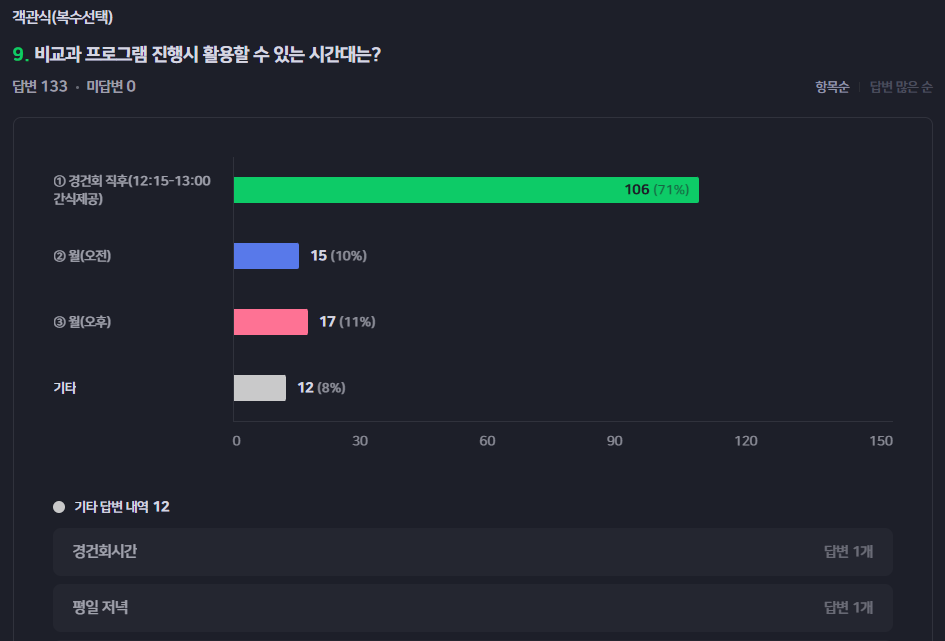Sort results by 답변 많은 순
Image resolution: width=945 pixels, height=641 pixels.
[x=901, y=87]
